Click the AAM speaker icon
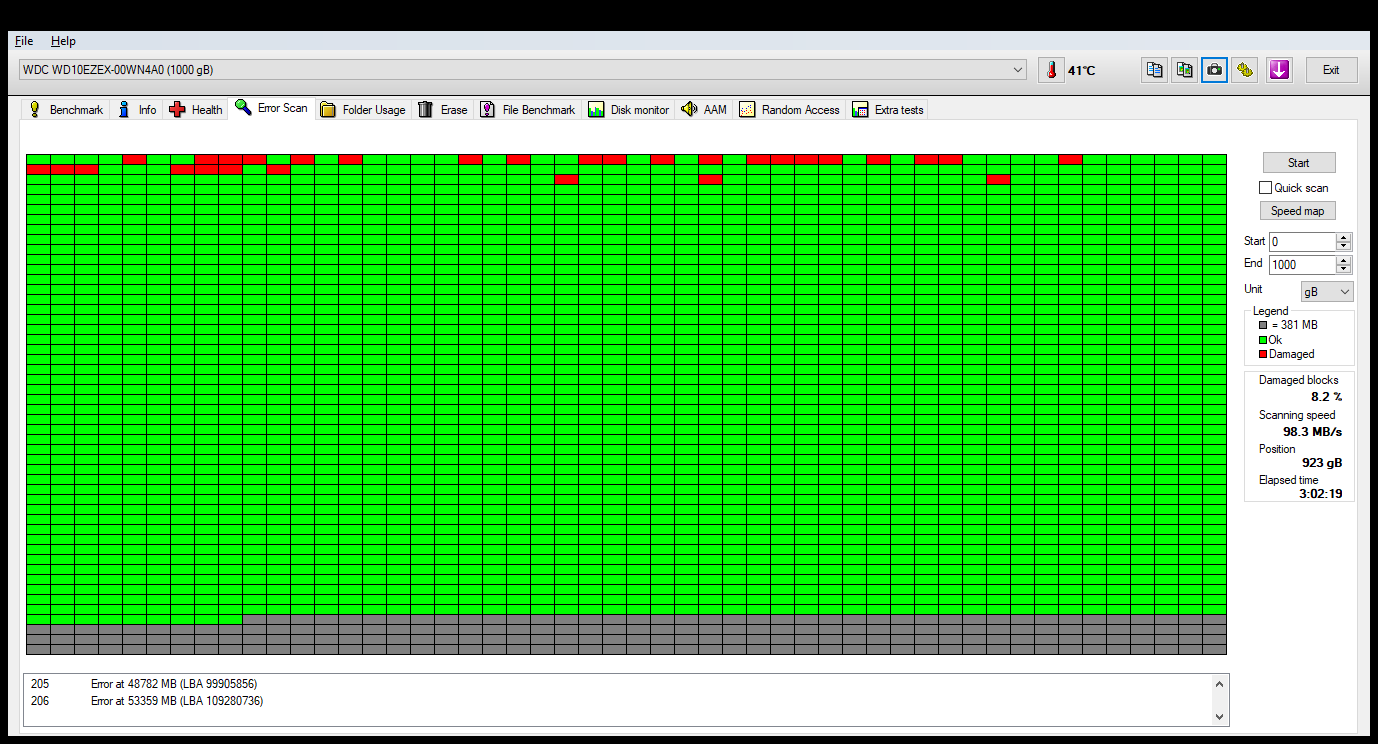The height and width of the screenshot is (744, 1378). click(688, 109)
